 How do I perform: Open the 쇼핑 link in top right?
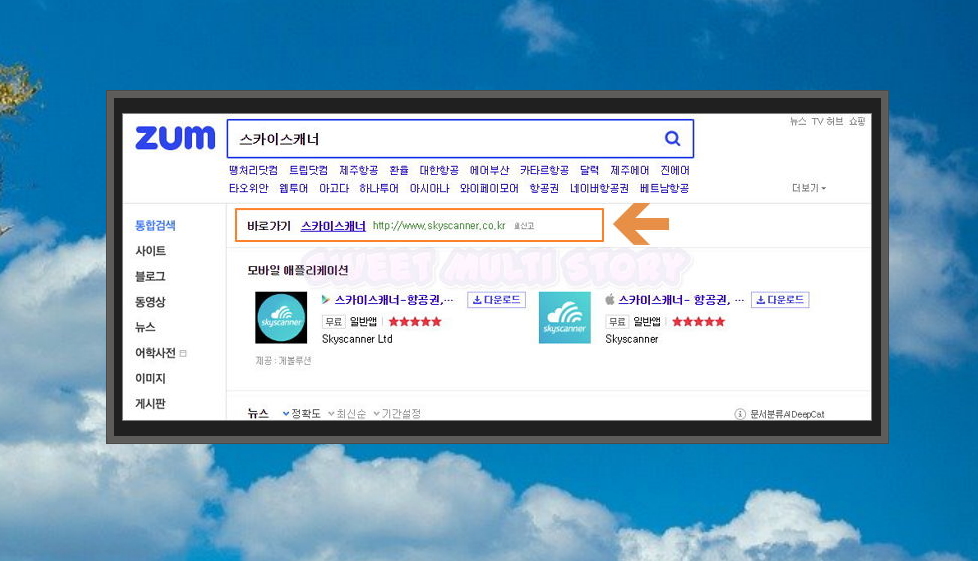[857, 121]
